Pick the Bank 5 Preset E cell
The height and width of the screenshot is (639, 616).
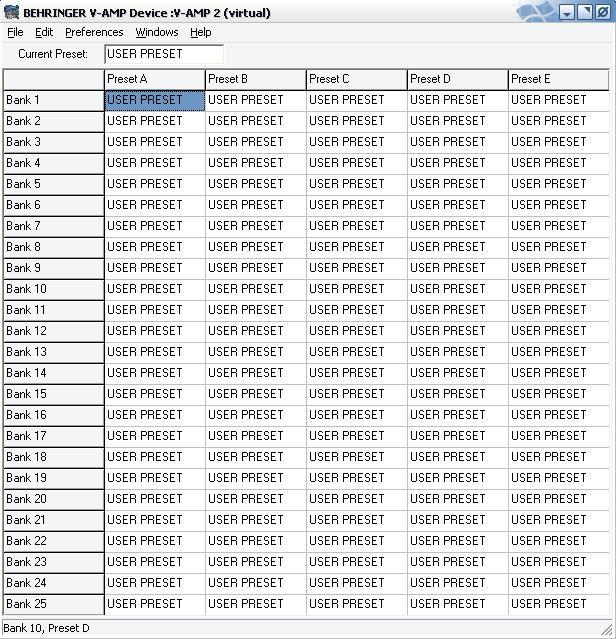558,184
